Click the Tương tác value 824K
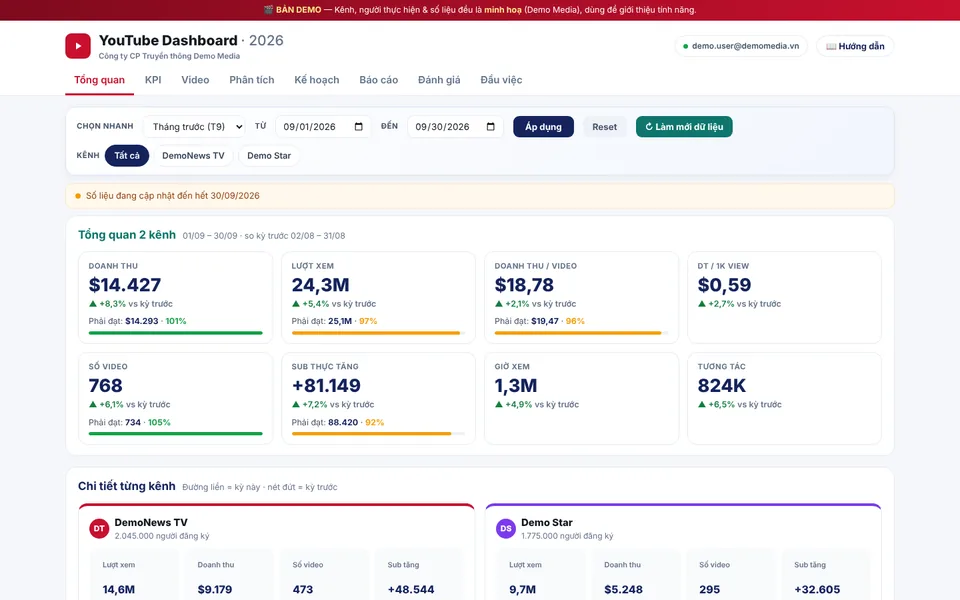 point(722,386)
